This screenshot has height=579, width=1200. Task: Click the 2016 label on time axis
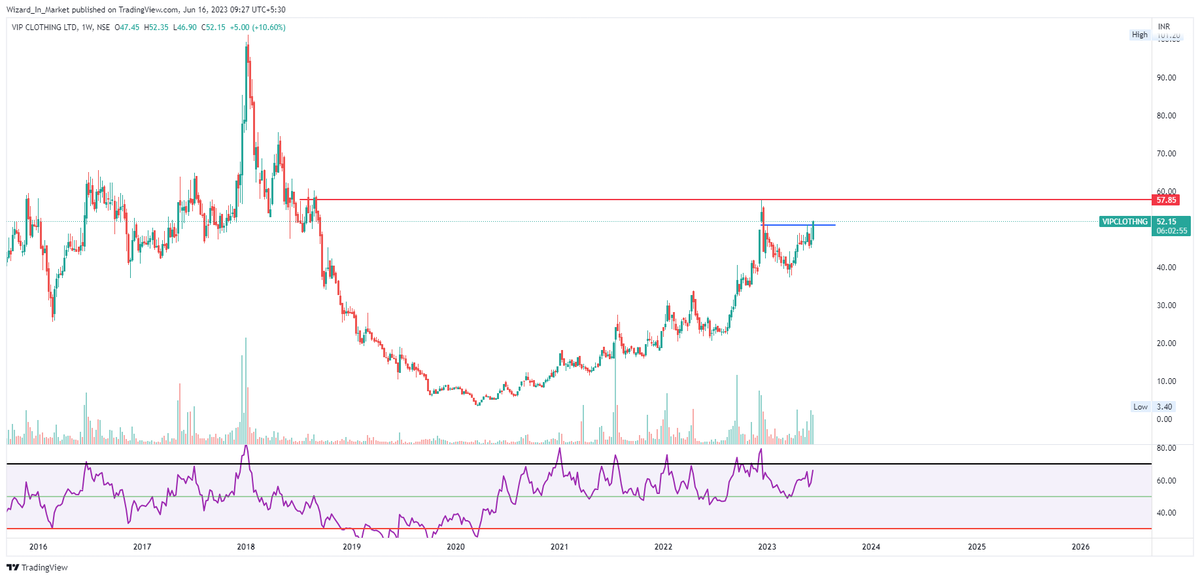pyautogui.click(x=37, y=547)
